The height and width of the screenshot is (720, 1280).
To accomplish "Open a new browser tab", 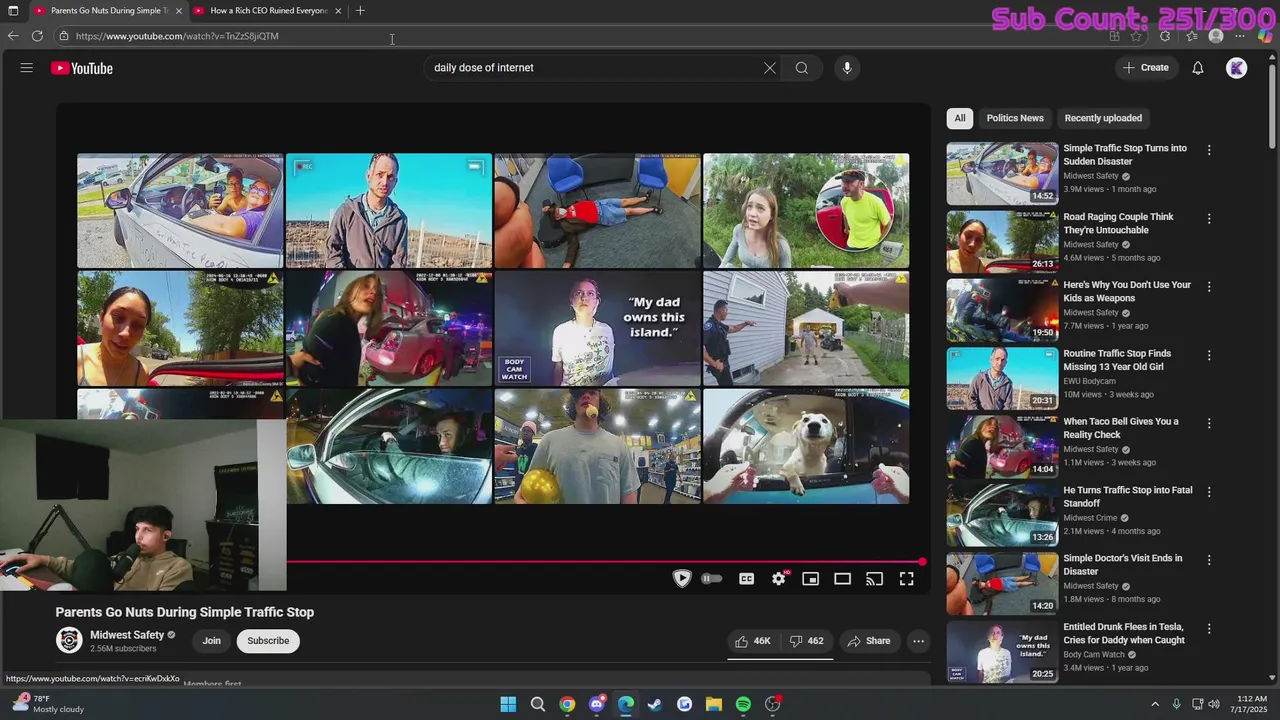I will point(360,11).
